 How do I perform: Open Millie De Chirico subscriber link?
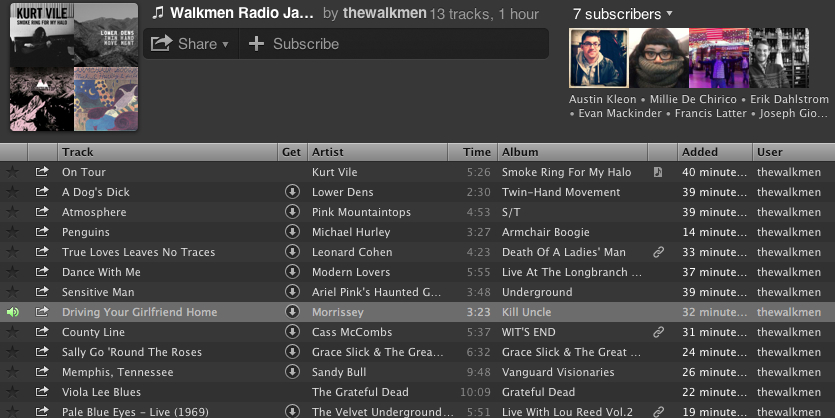click(693, 99)
